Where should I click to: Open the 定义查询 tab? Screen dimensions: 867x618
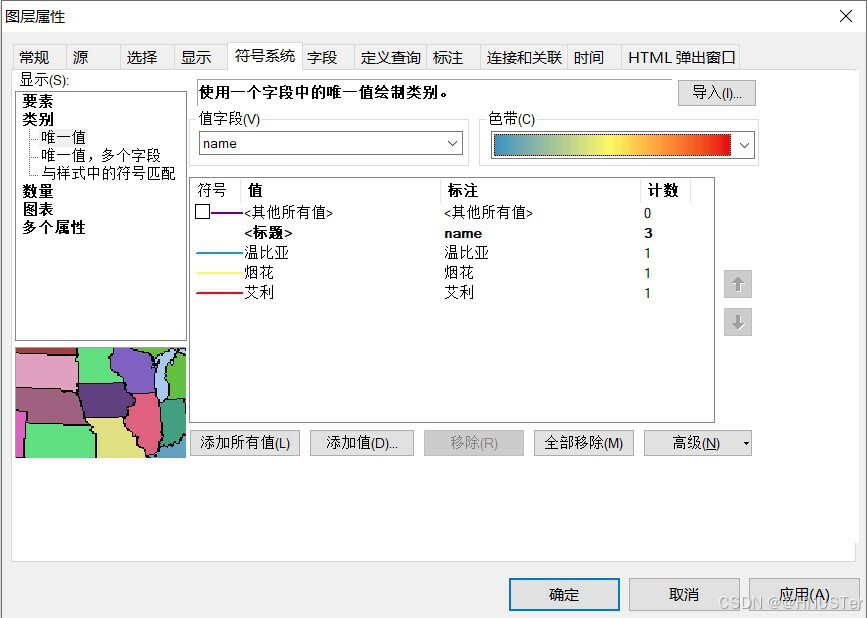tap(390, 57)
